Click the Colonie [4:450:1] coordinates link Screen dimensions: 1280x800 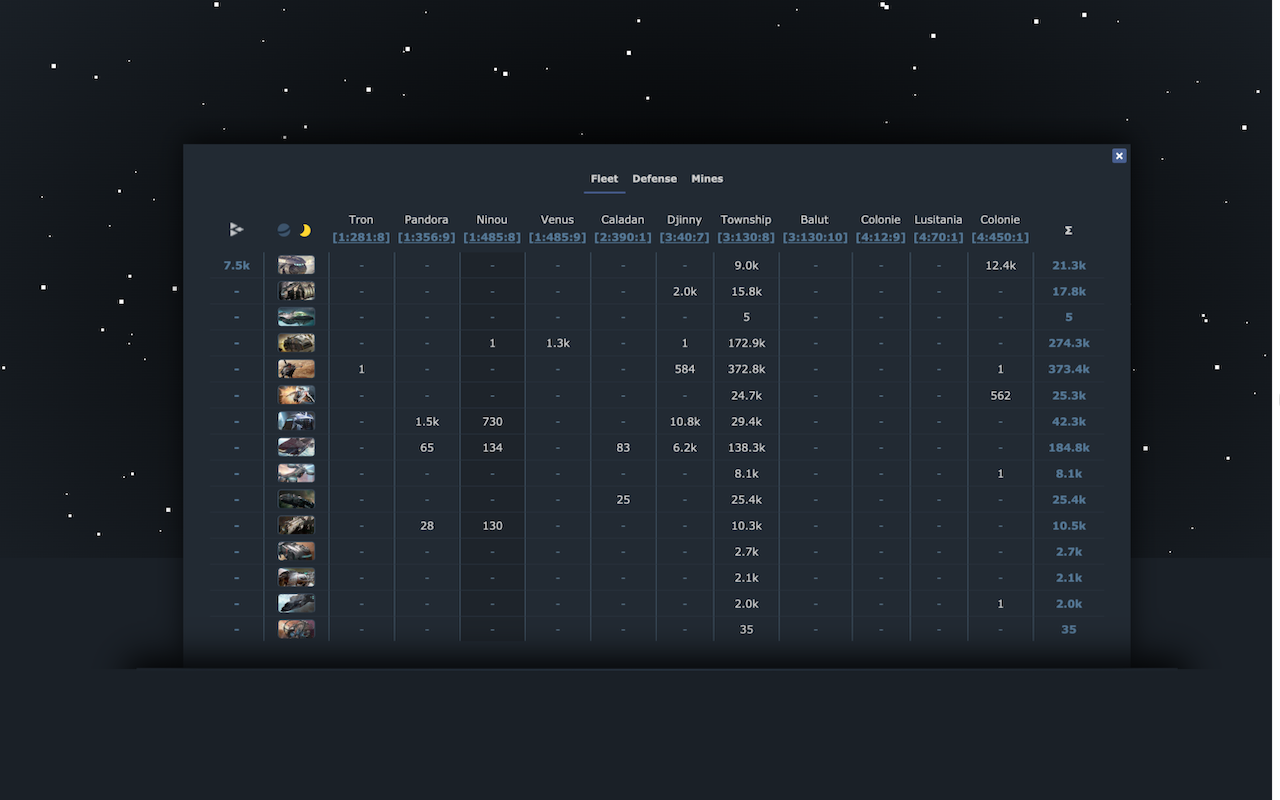click(1000, 238)
